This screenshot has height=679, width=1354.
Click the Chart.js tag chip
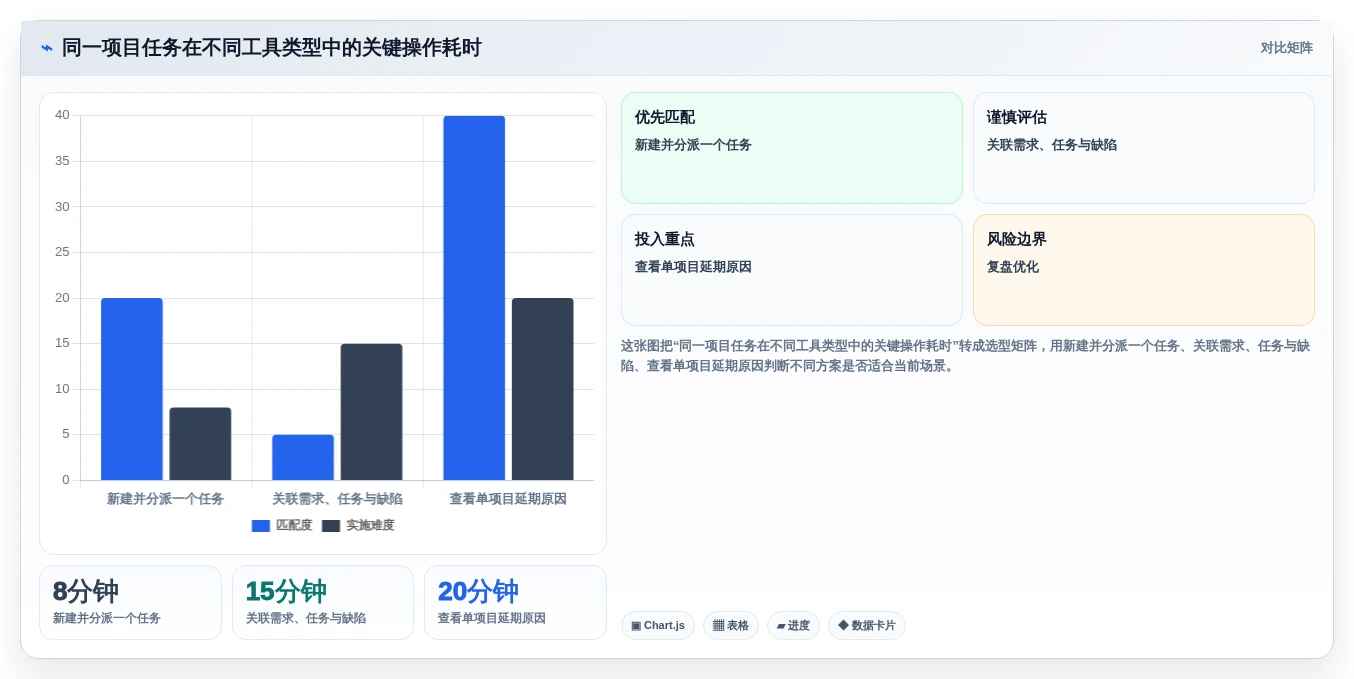(x=658, y=626)
